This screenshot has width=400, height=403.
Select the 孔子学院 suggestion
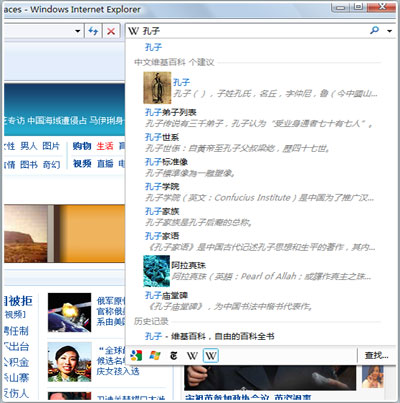point(162,186)
